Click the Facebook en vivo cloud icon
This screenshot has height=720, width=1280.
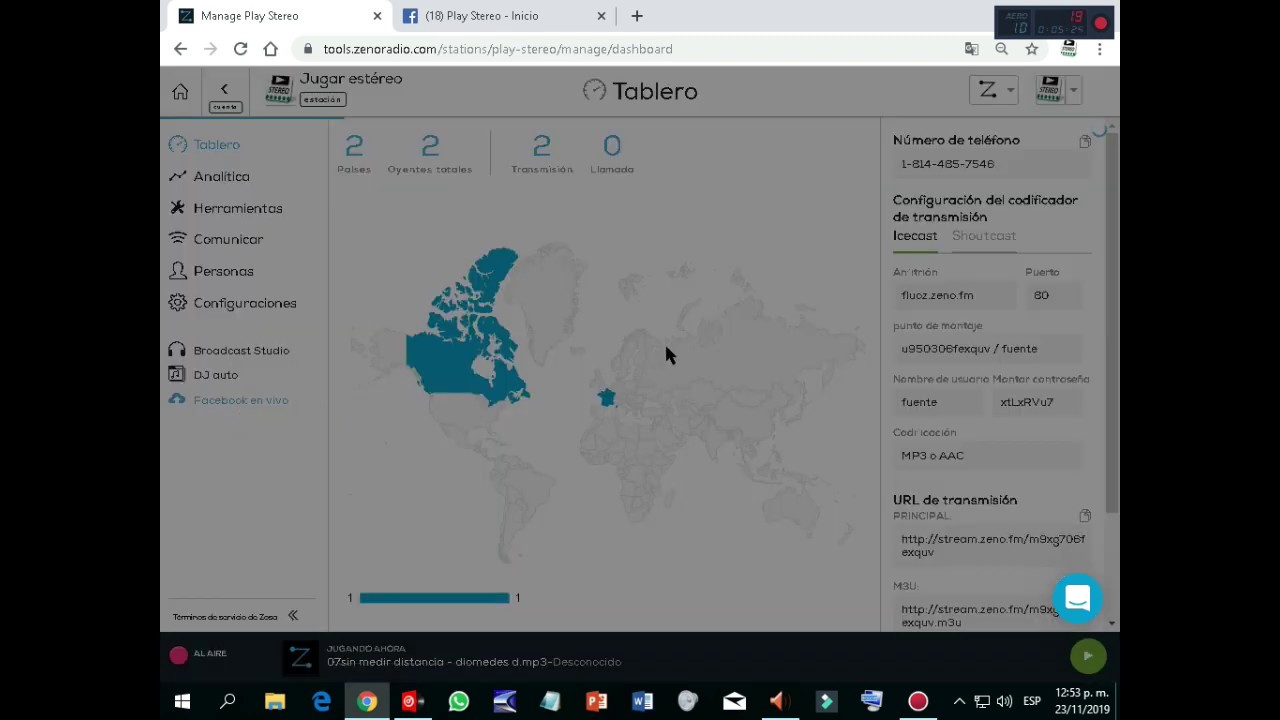click(177, 399)
